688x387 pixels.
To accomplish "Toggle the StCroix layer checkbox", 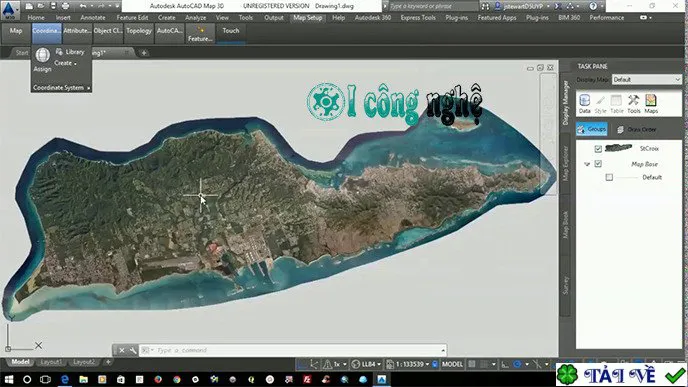I will click(x=598, y=149).
